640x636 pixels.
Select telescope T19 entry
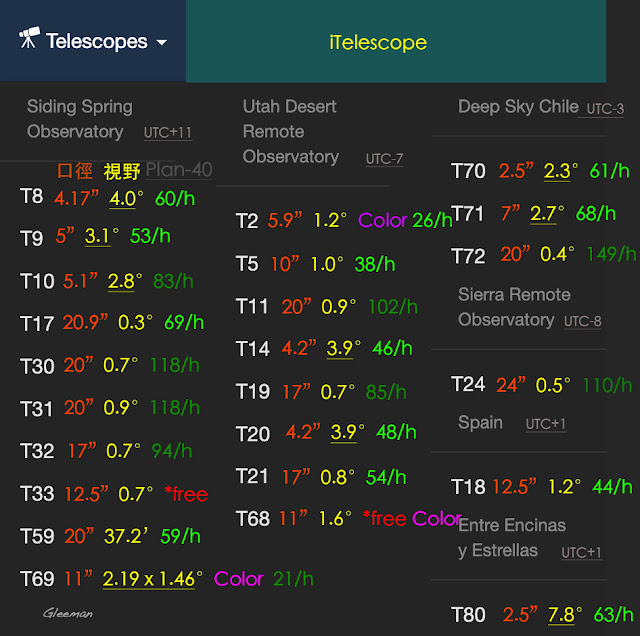pyautogui.click(x=253, y=391)
